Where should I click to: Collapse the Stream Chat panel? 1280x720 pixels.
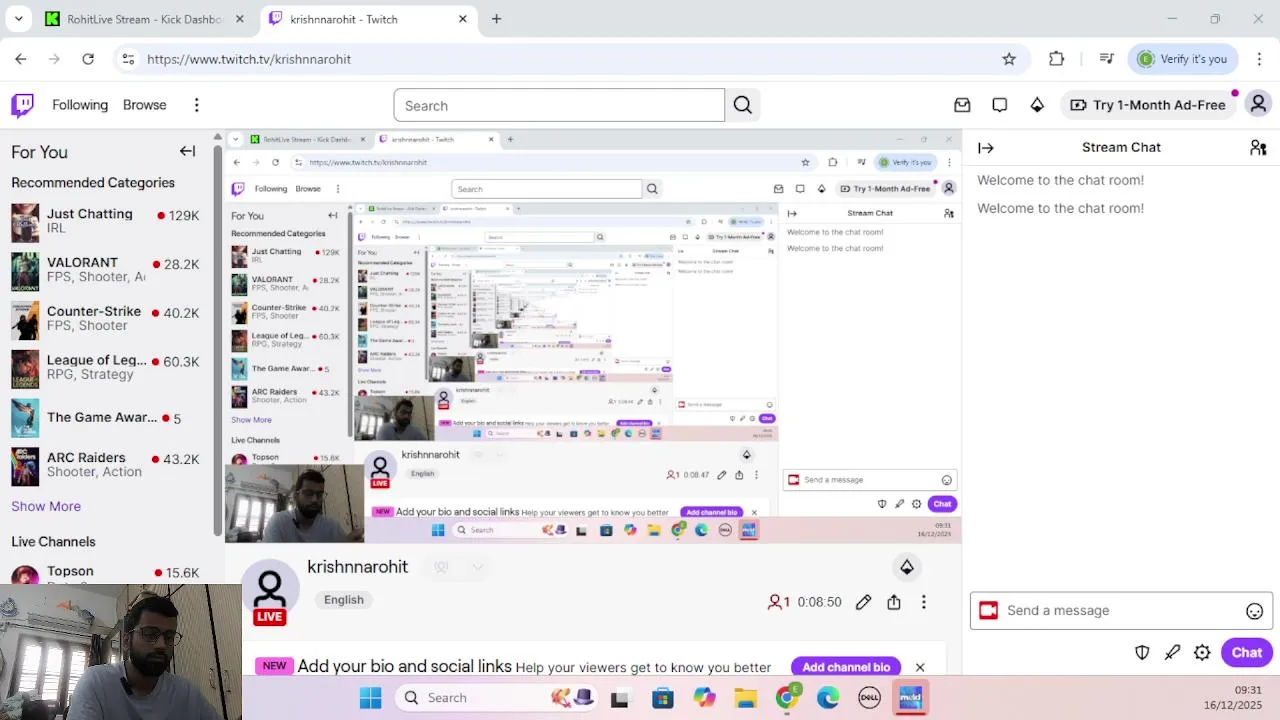click(x=986, y=148)
